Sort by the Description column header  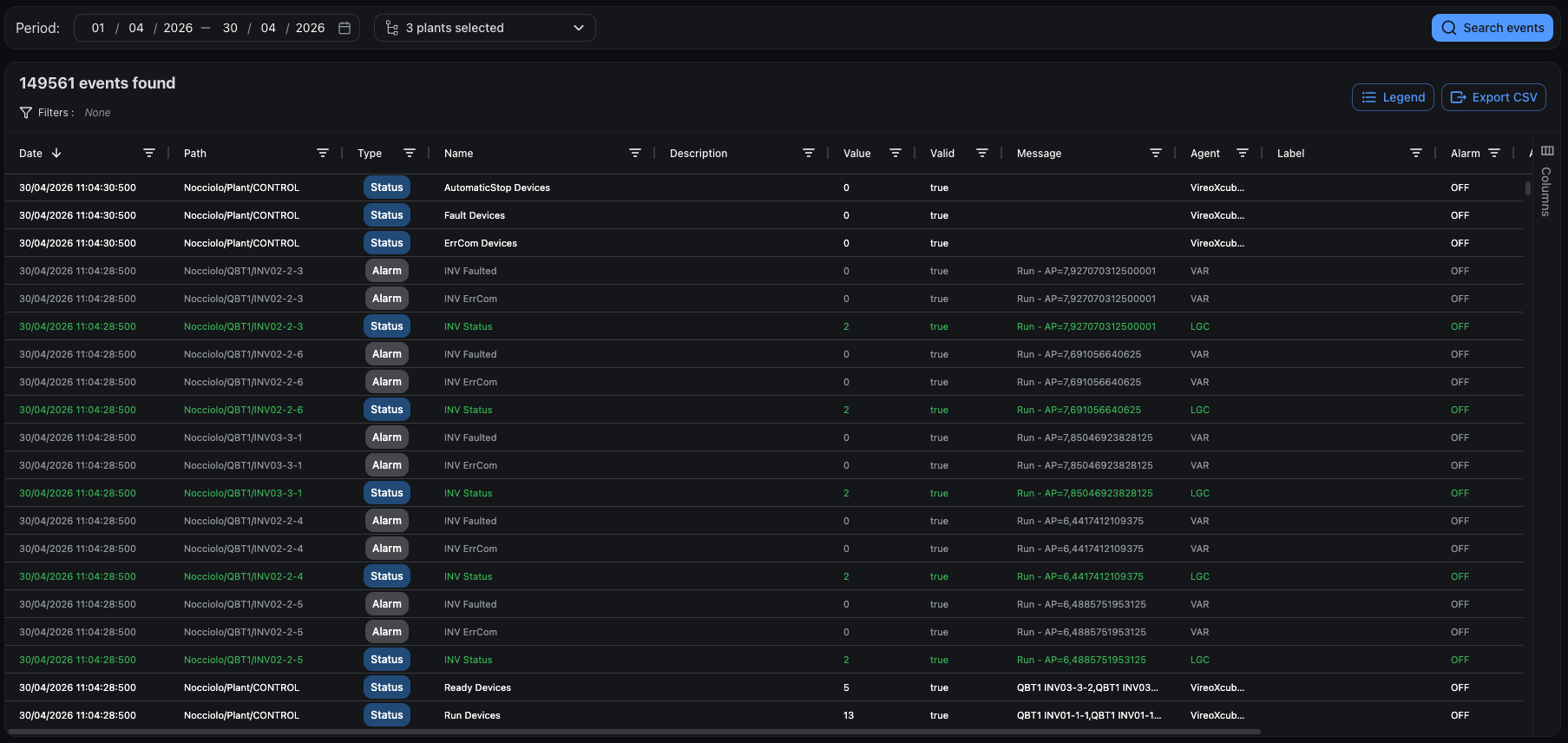tap(699, 153)
